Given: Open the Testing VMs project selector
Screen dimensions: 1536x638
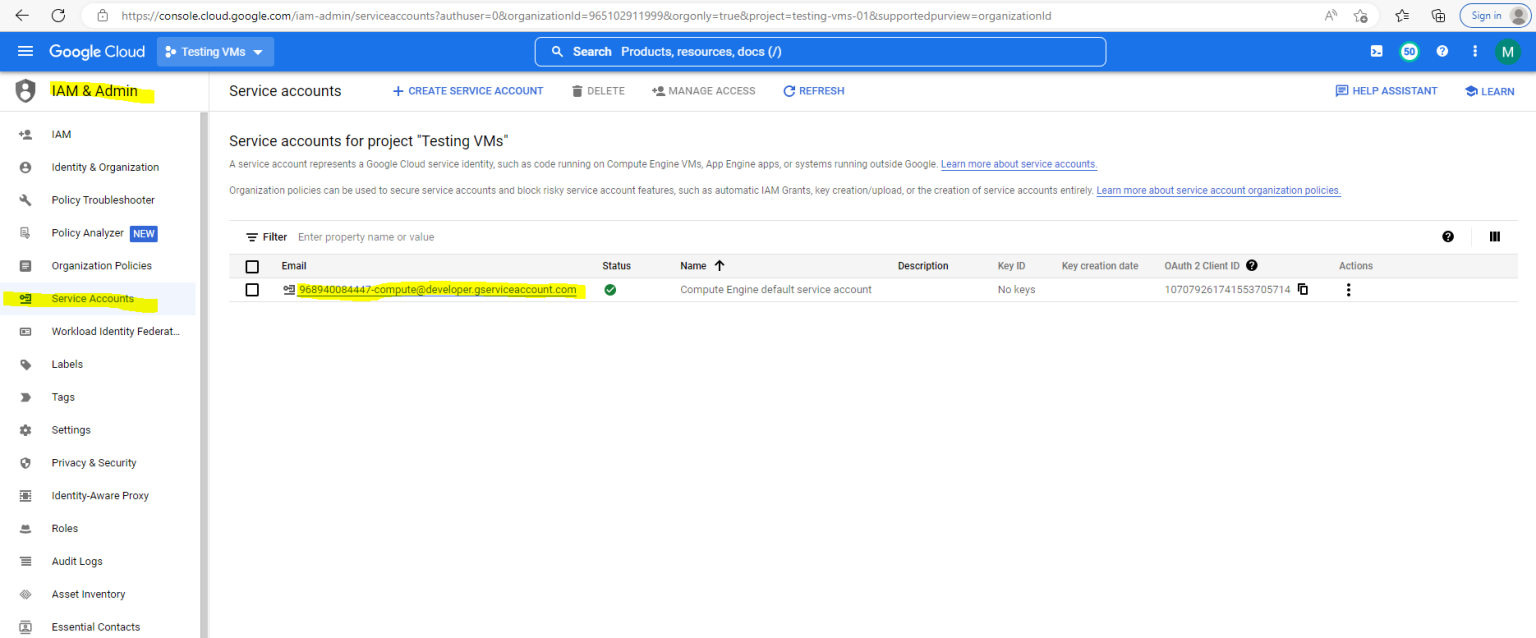Looking at the screenshot, I should [x=215, y=51].
